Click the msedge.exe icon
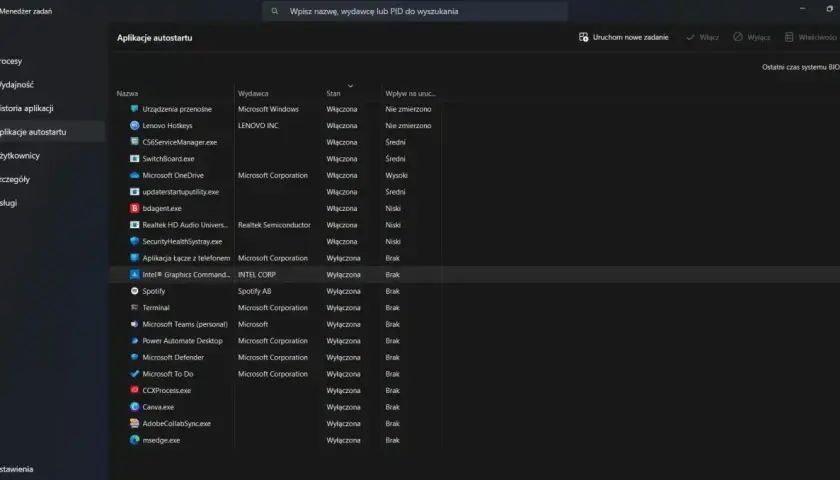This screenshot has width=840, height=480. pyautogui.click(x=134, y=440)
